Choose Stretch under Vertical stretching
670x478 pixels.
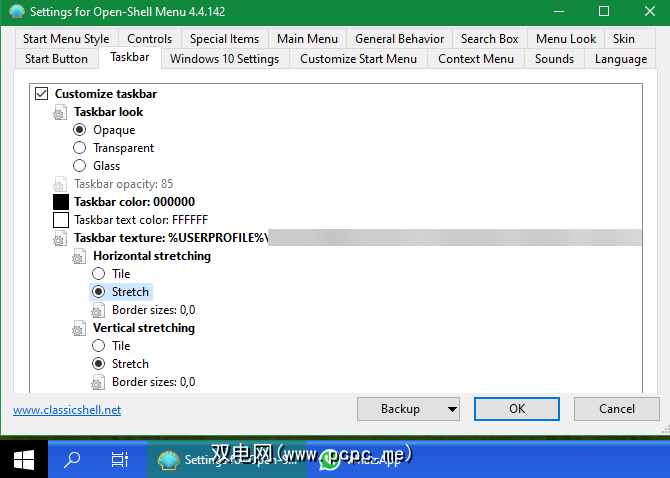click(x=98, y=364)
